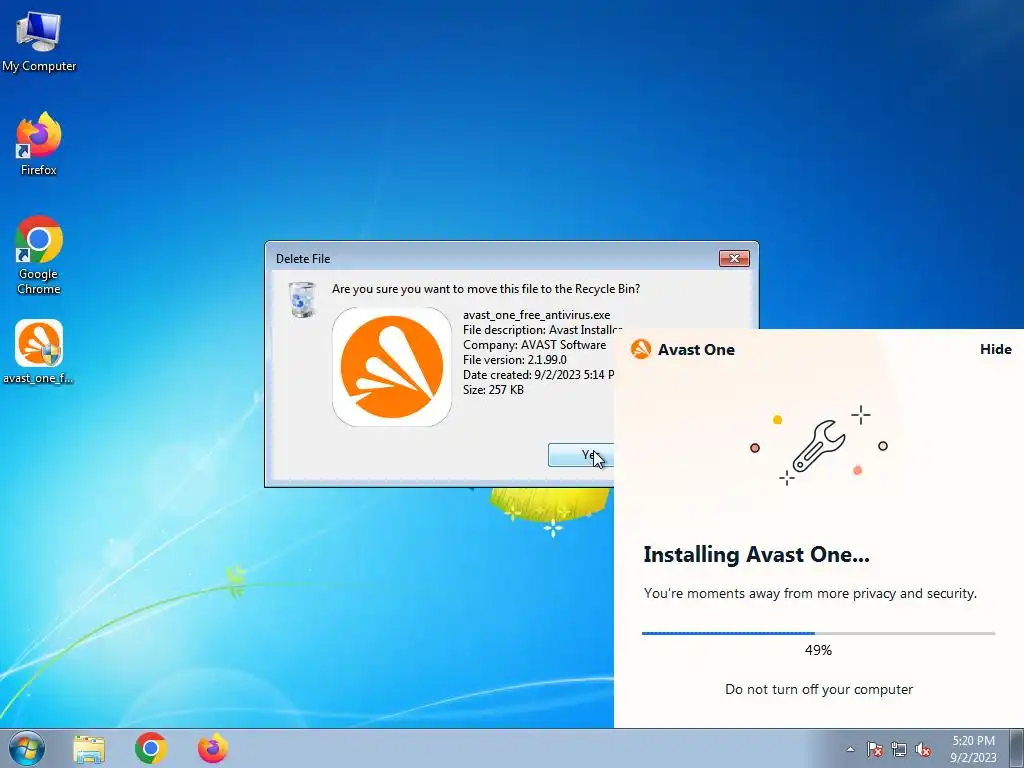Click the Avast One logo in the installer header
This screenshot has height=768, width=1024.
(641, 349)
